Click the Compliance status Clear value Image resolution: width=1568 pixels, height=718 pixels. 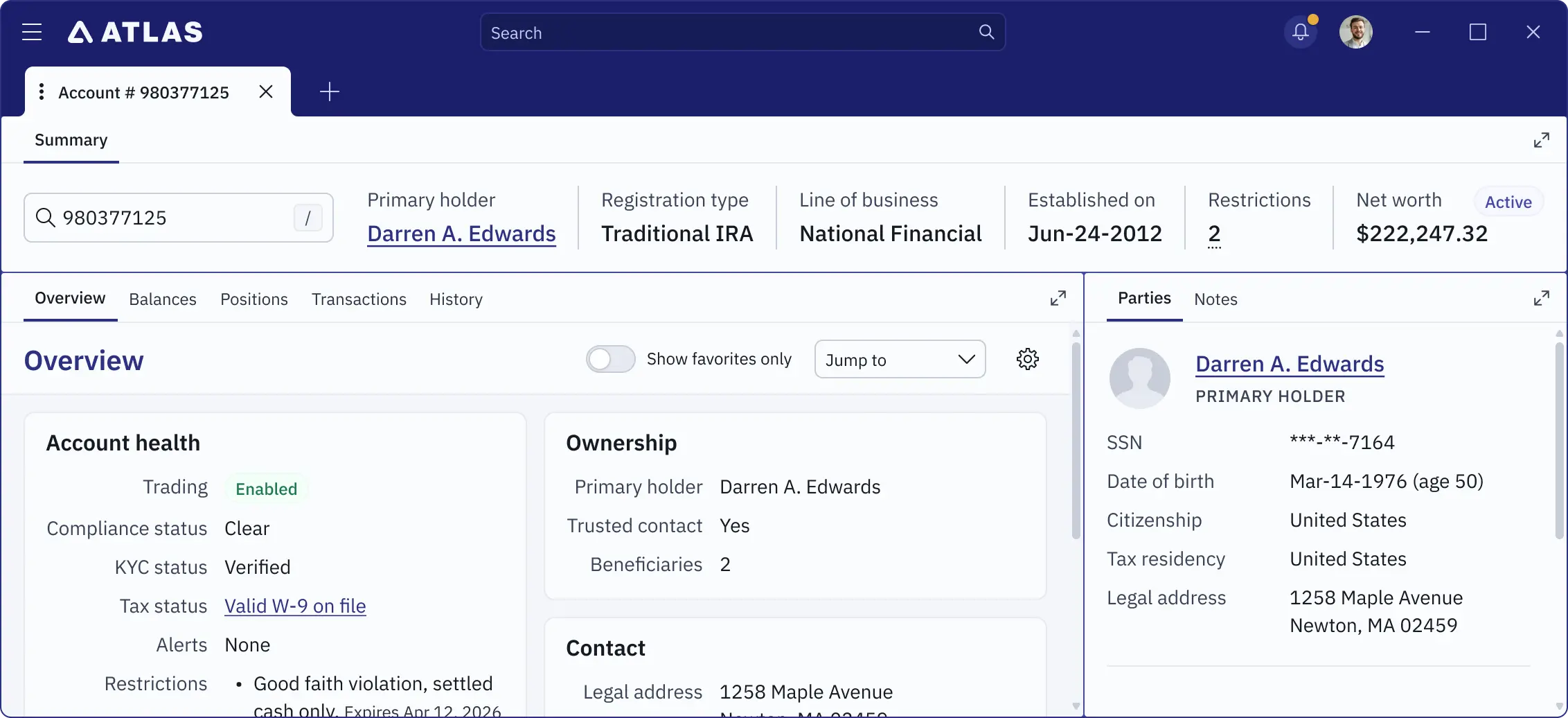[247, 528]
